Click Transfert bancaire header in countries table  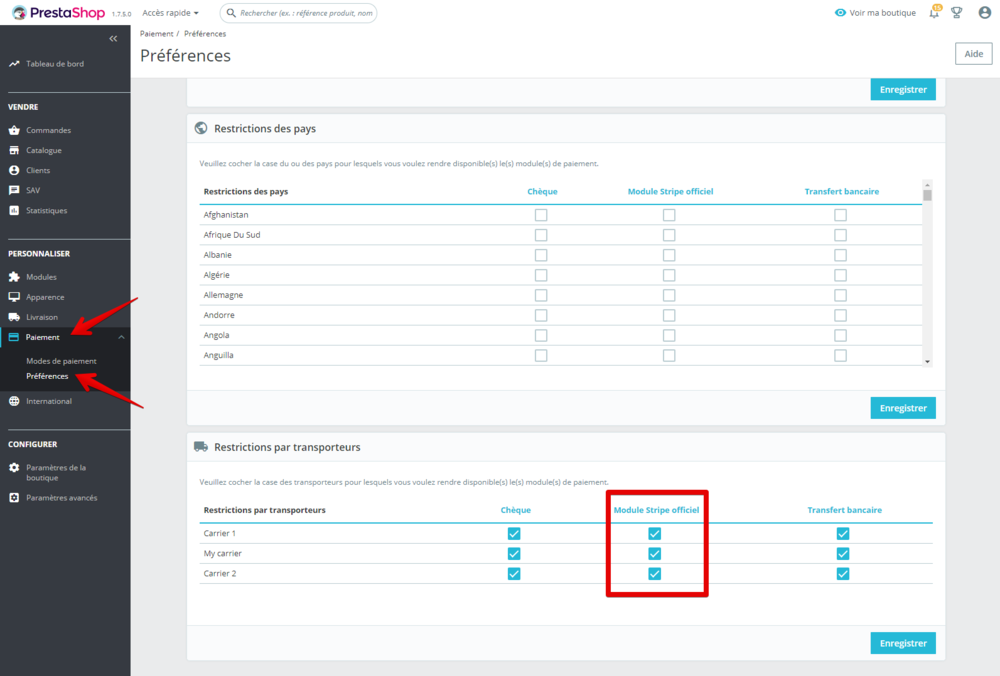tap(842, 191)
